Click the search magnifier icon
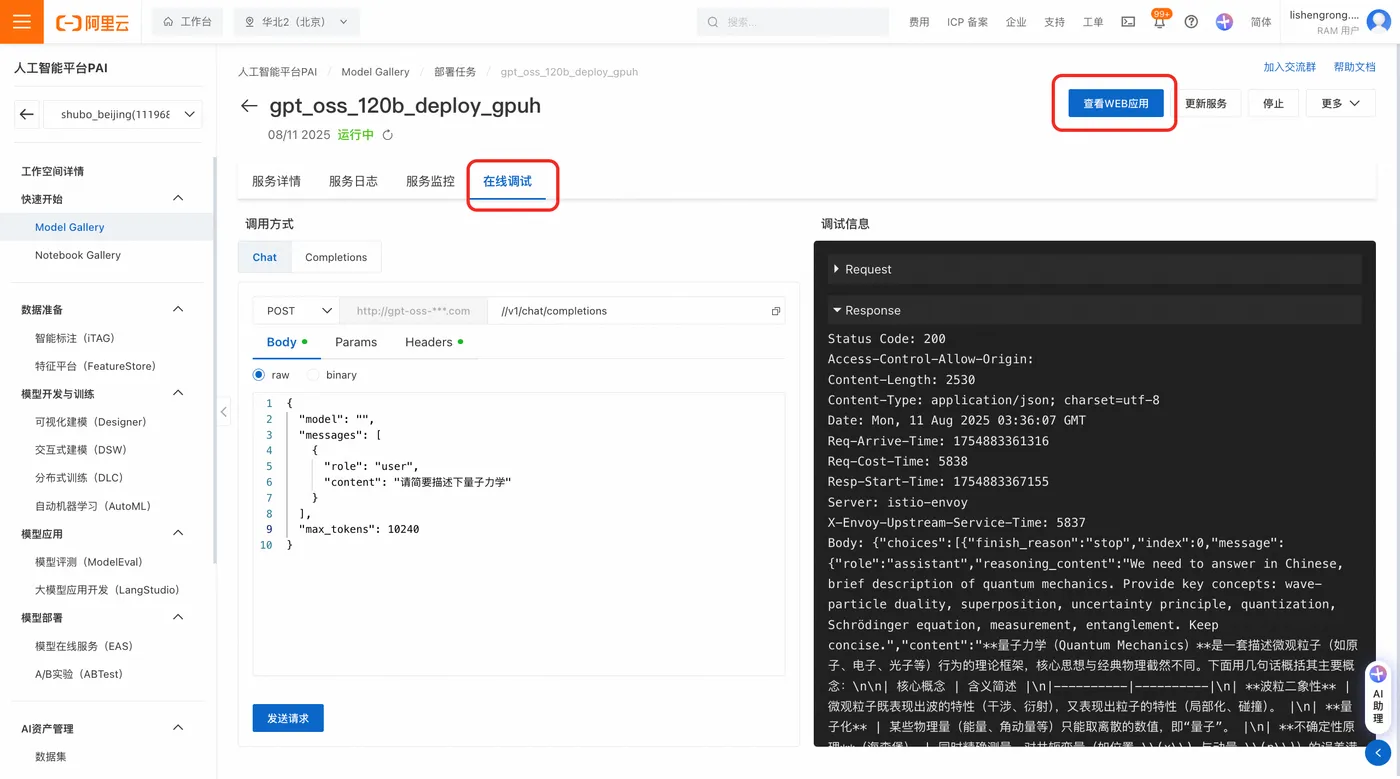Screen dimensions: 1400x779 click(x=713, y=22)
